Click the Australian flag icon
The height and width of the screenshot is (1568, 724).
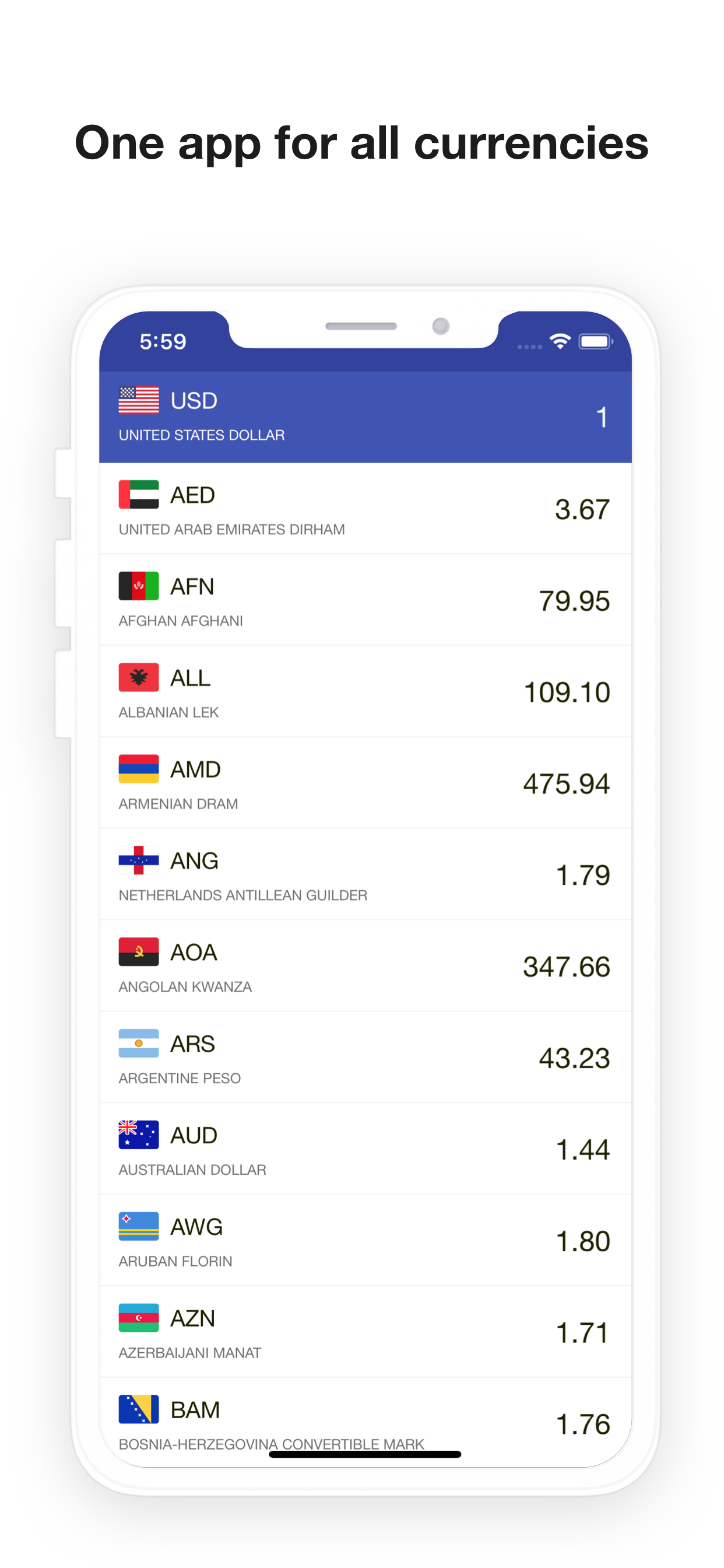tap(139, 1134)
